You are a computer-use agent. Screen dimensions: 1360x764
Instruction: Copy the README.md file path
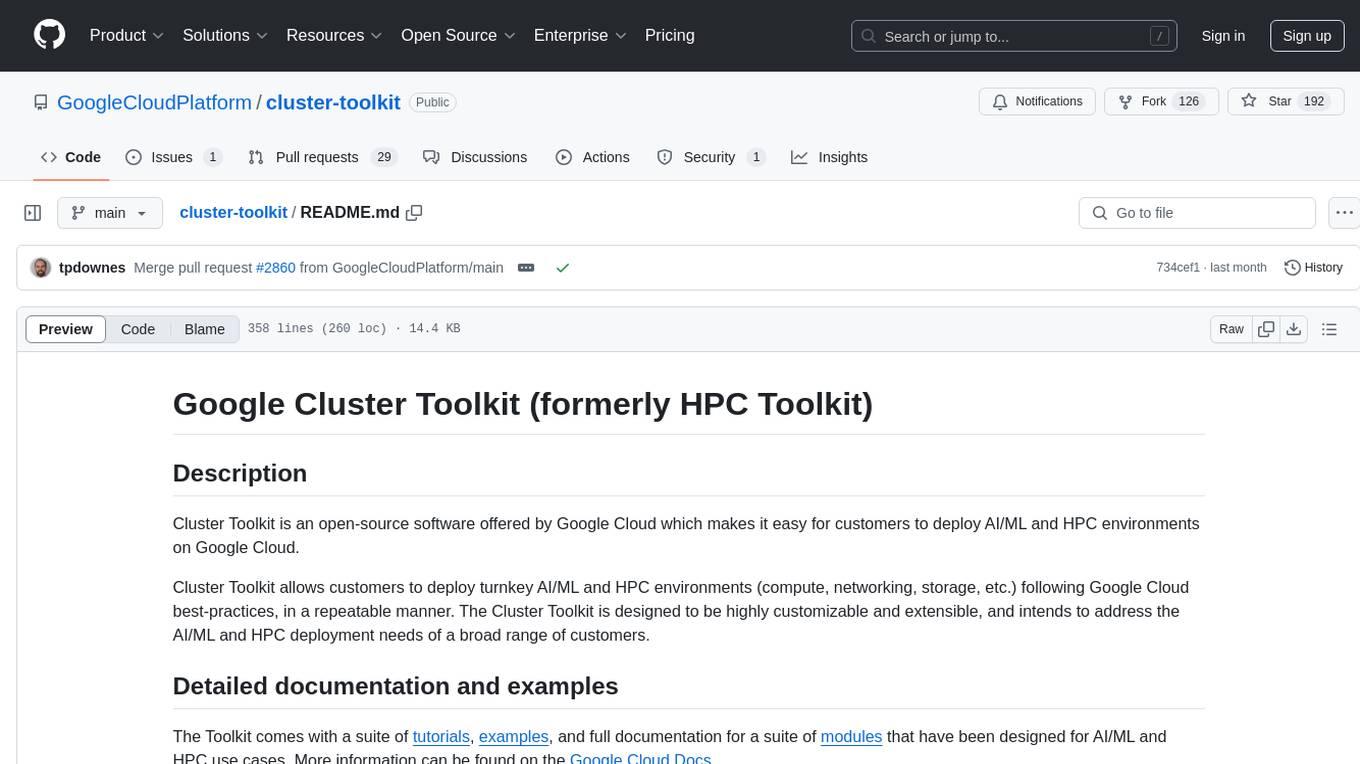coord(414,212)
